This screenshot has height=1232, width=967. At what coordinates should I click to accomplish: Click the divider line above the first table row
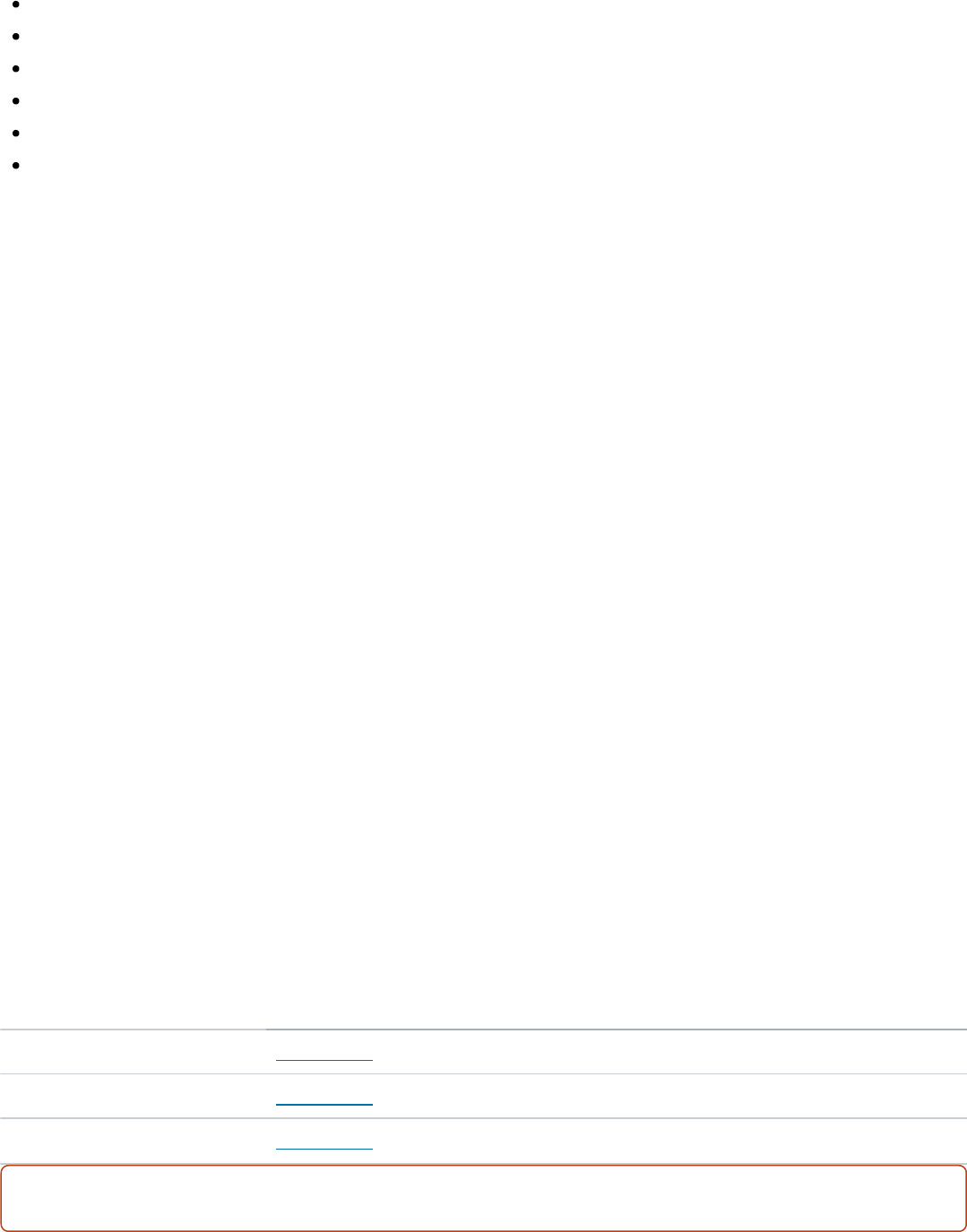[x=483, y=1030]
